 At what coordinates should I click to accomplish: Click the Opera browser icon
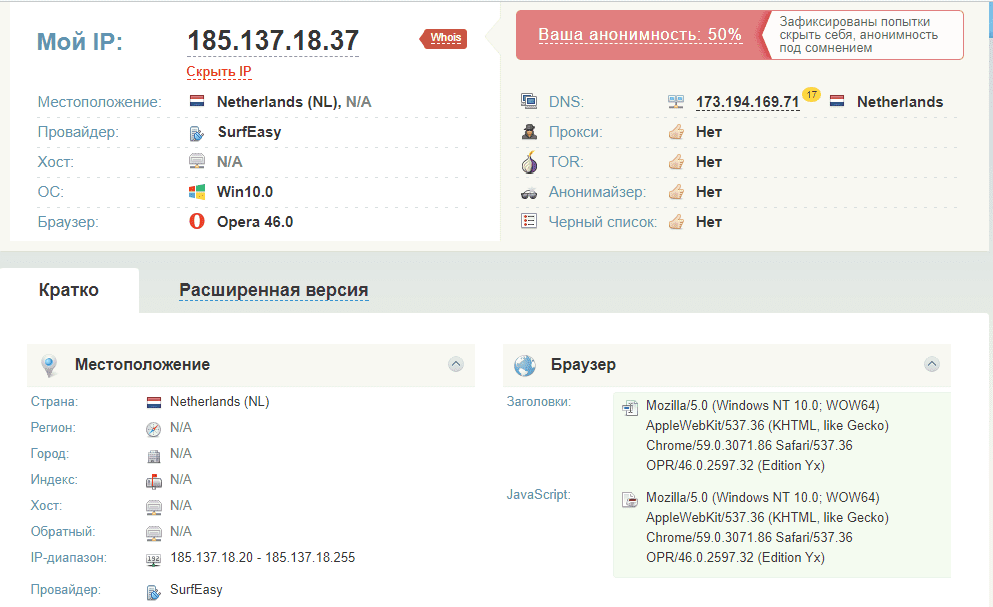tap(197, 222)
